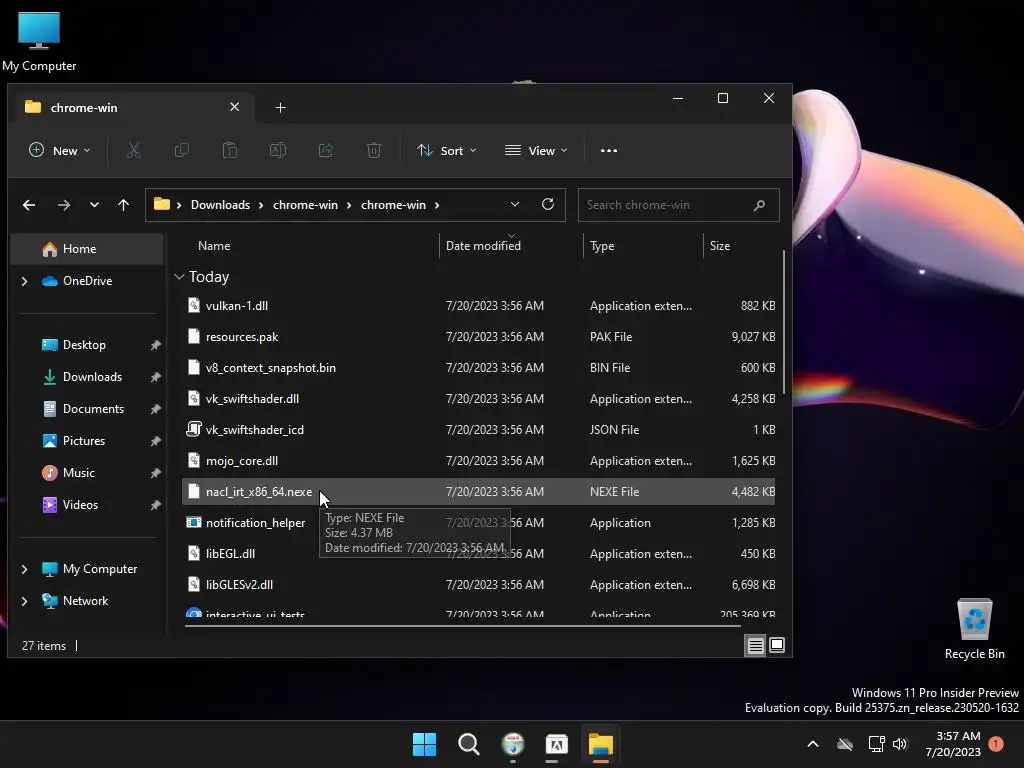1024x768 pixels.
Task: Click the Rename icon in toolbar
Action: pos(278,151)
